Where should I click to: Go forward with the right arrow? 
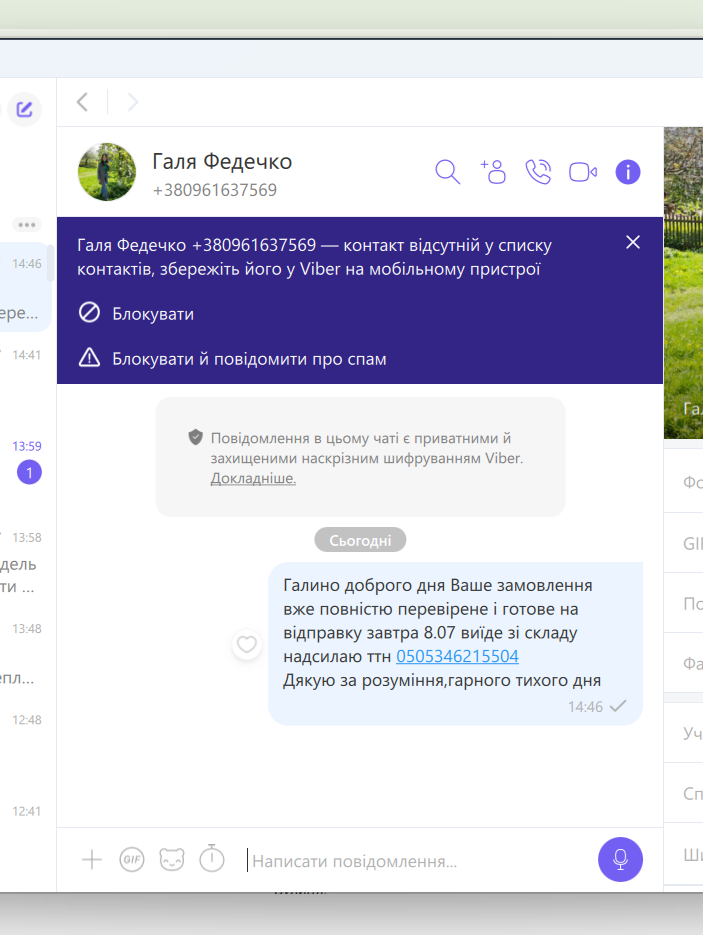tap(132, 102)
